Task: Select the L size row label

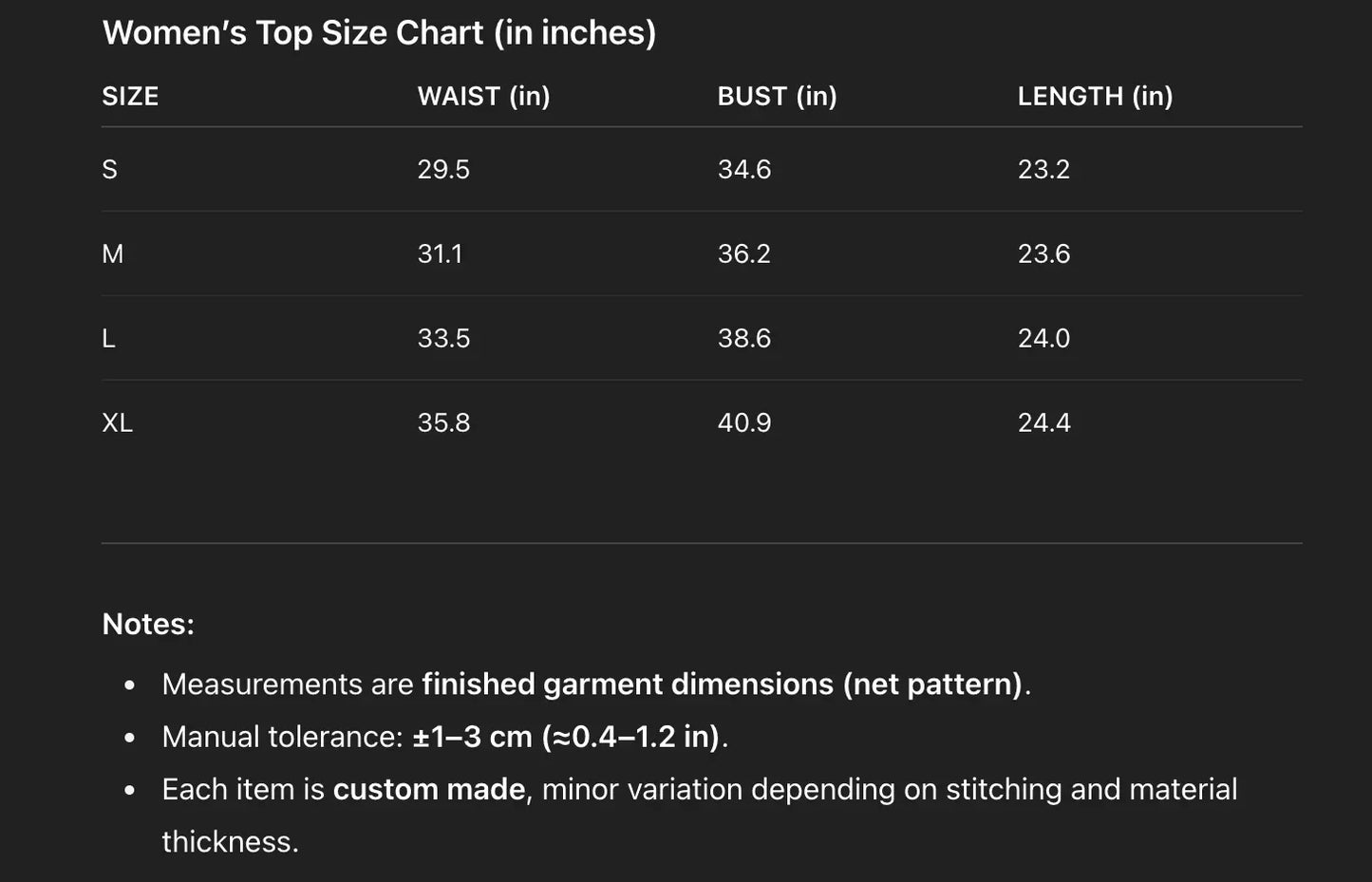Action: click(x=109, y=339)
